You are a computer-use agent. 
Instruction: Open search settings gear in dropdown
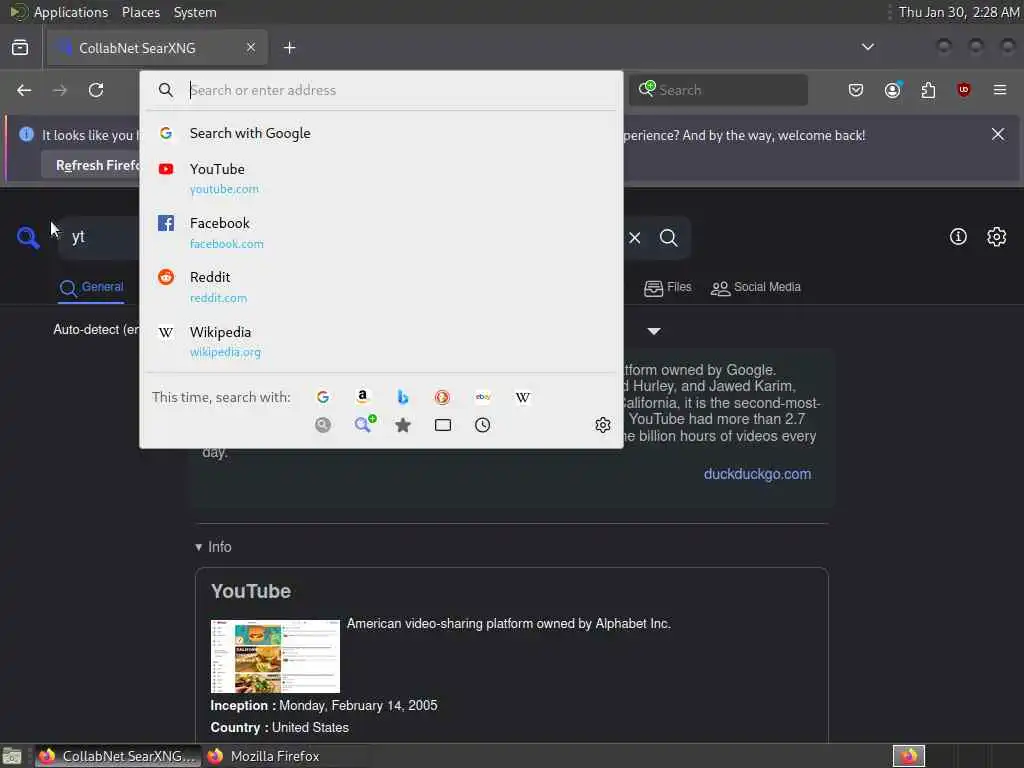603,425
